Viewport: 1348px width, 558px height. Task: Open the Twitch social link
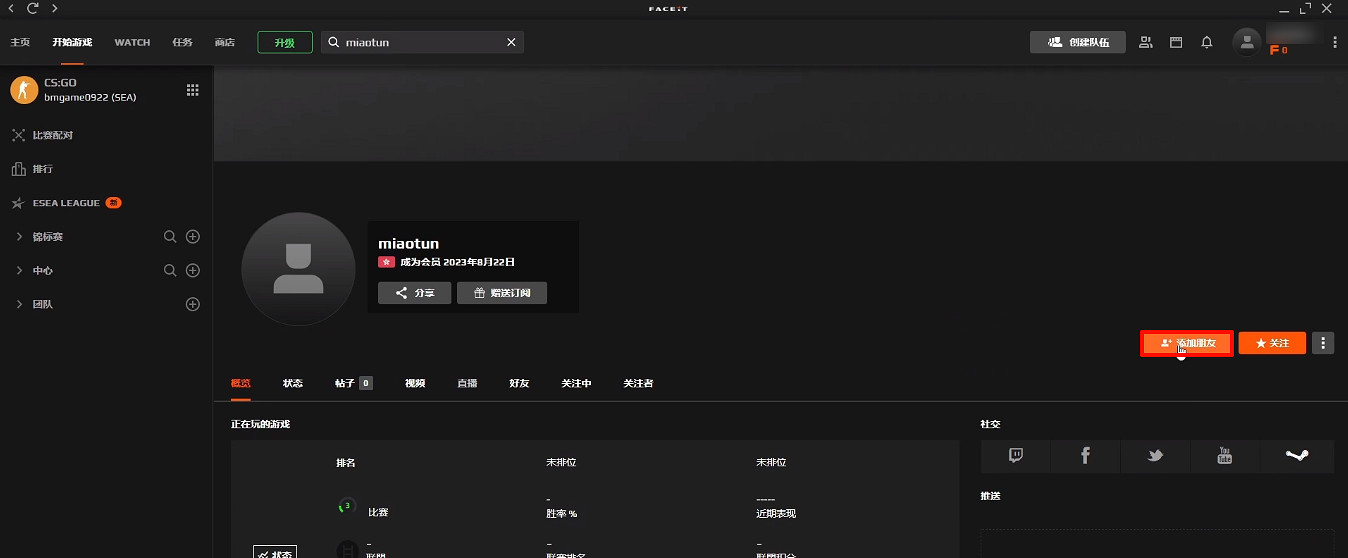(x=1016, y=456)
